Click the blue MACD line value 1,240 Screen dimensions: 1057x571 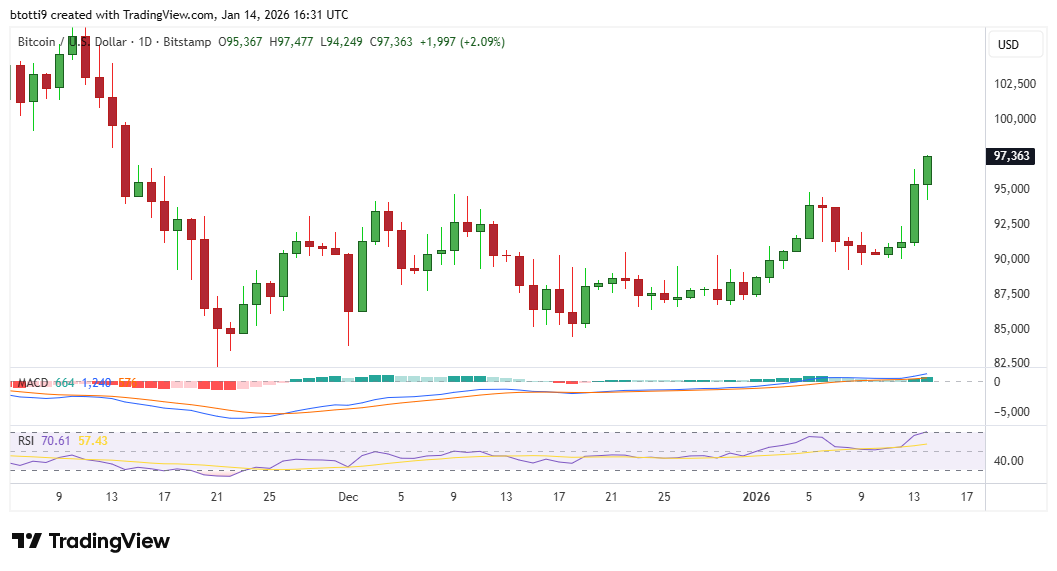98,383
